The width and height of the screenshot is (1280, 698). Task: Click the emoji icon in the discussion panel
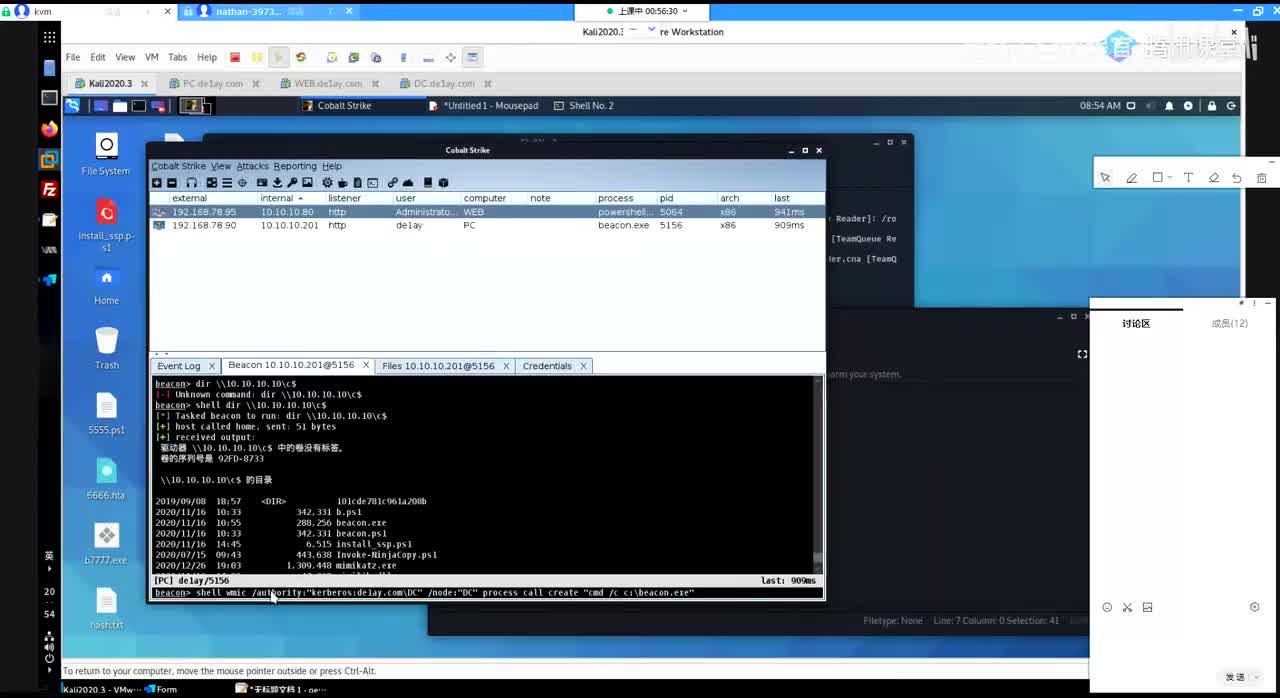click(1107, 607)
